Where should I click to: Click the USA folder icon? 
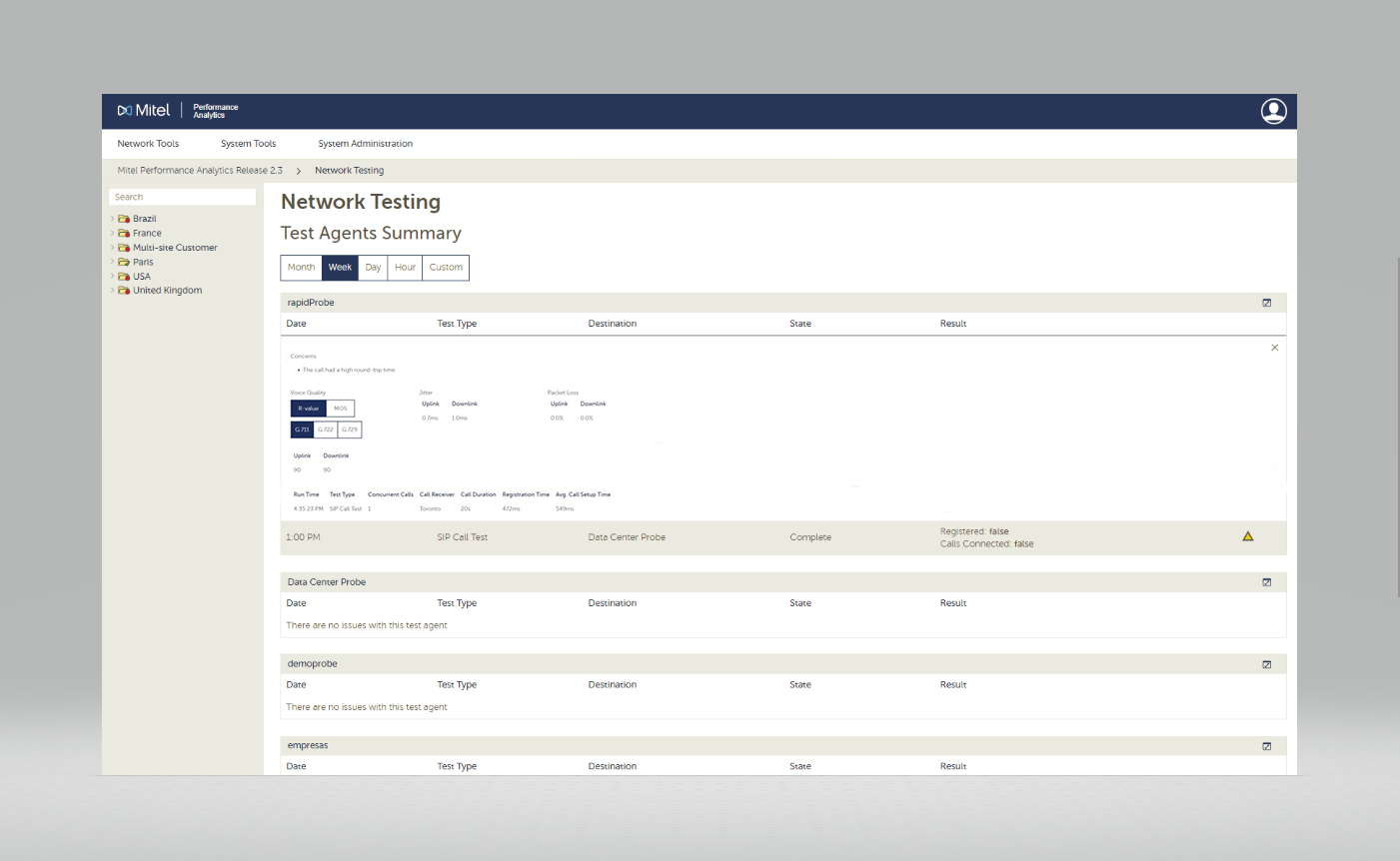[124, 277]
